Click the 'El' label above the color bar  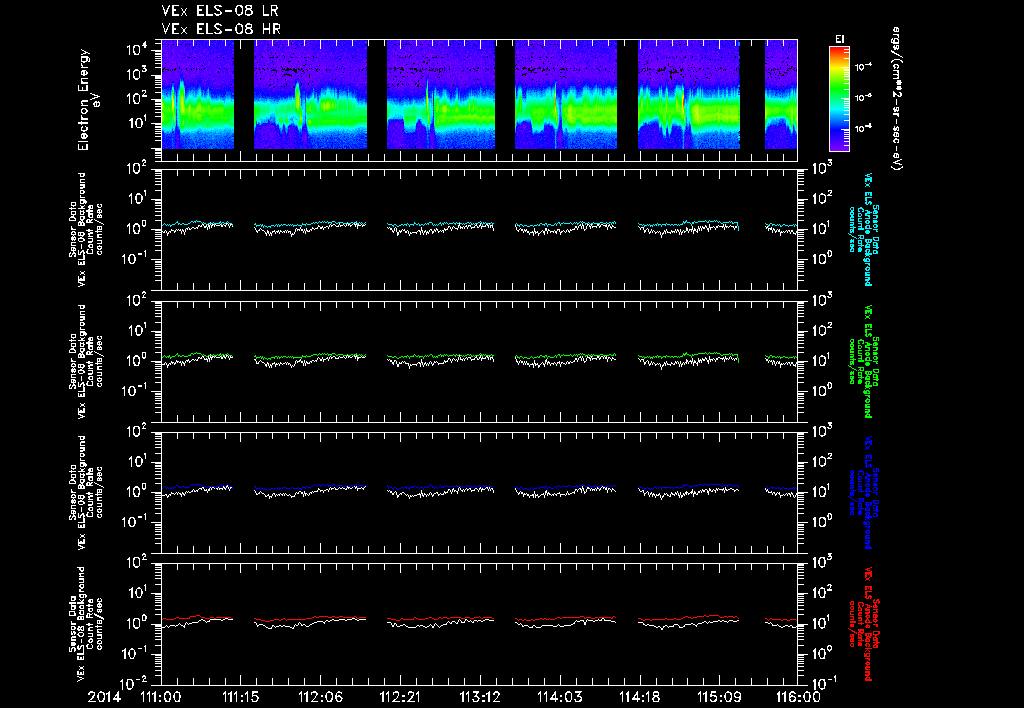(x=840, y=39)
